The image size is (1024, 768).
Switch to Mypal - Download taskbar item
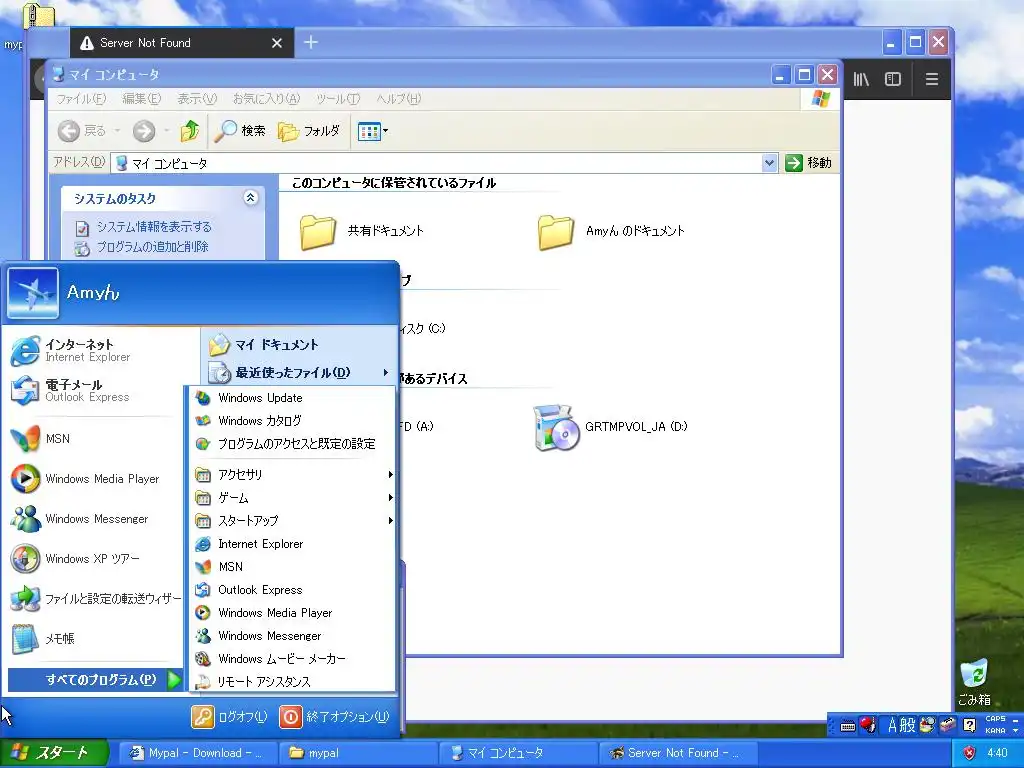[197, 753]
